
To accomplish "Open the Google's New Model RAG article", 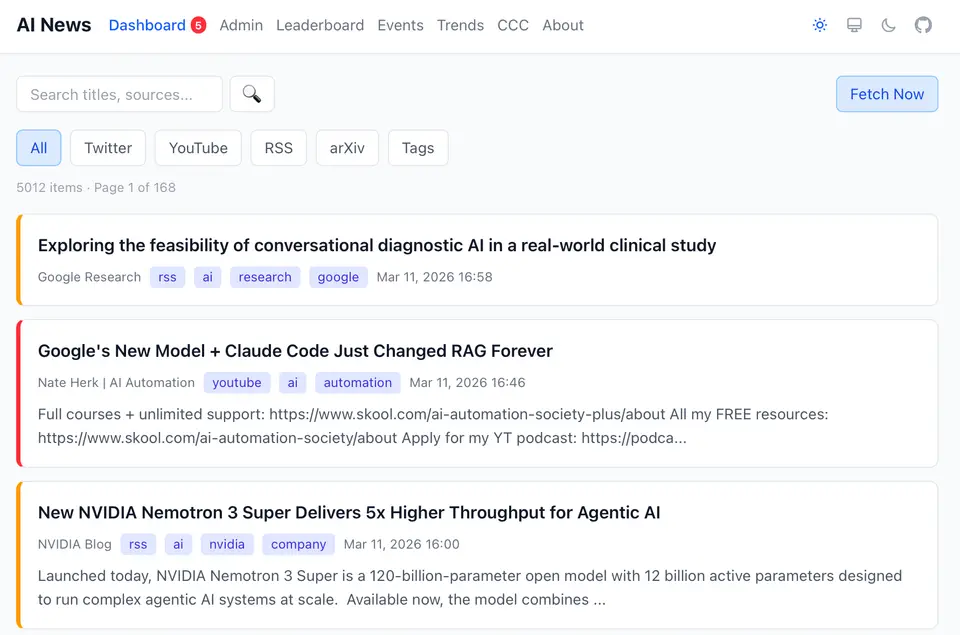I will (x=295, y=351).
